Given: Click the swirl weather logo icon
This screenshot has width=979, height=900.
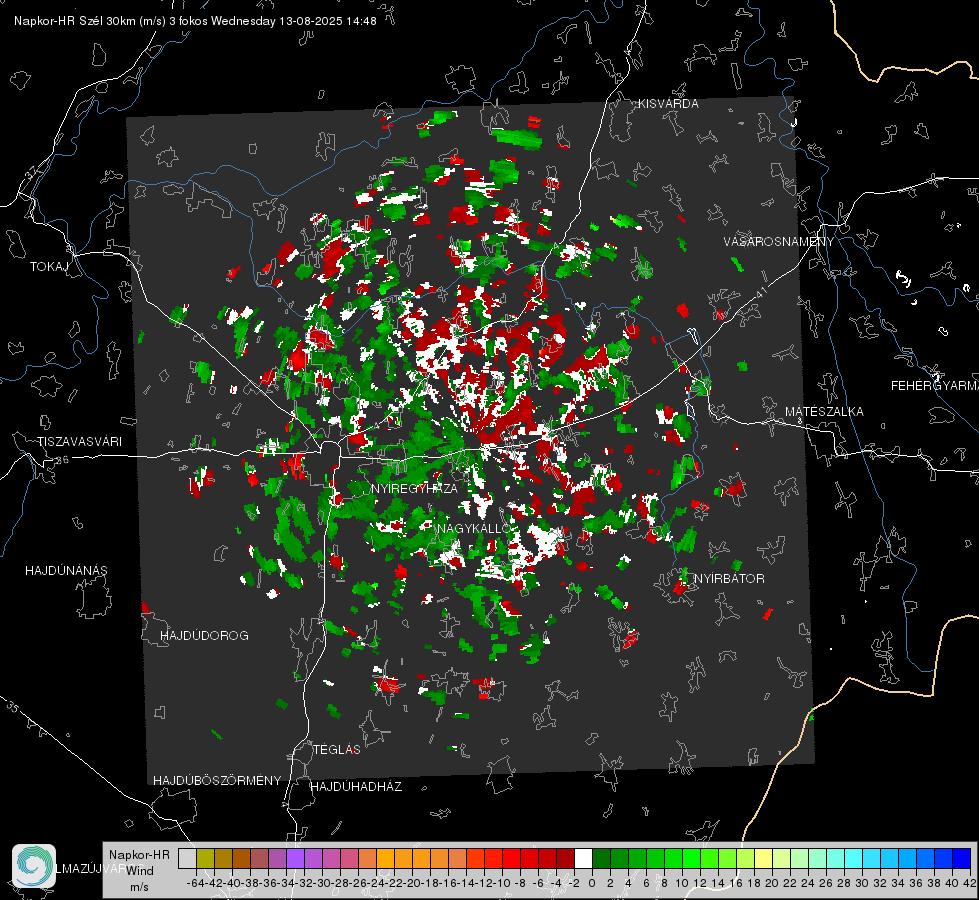Looking at the screenshot, I should [34, 866].
